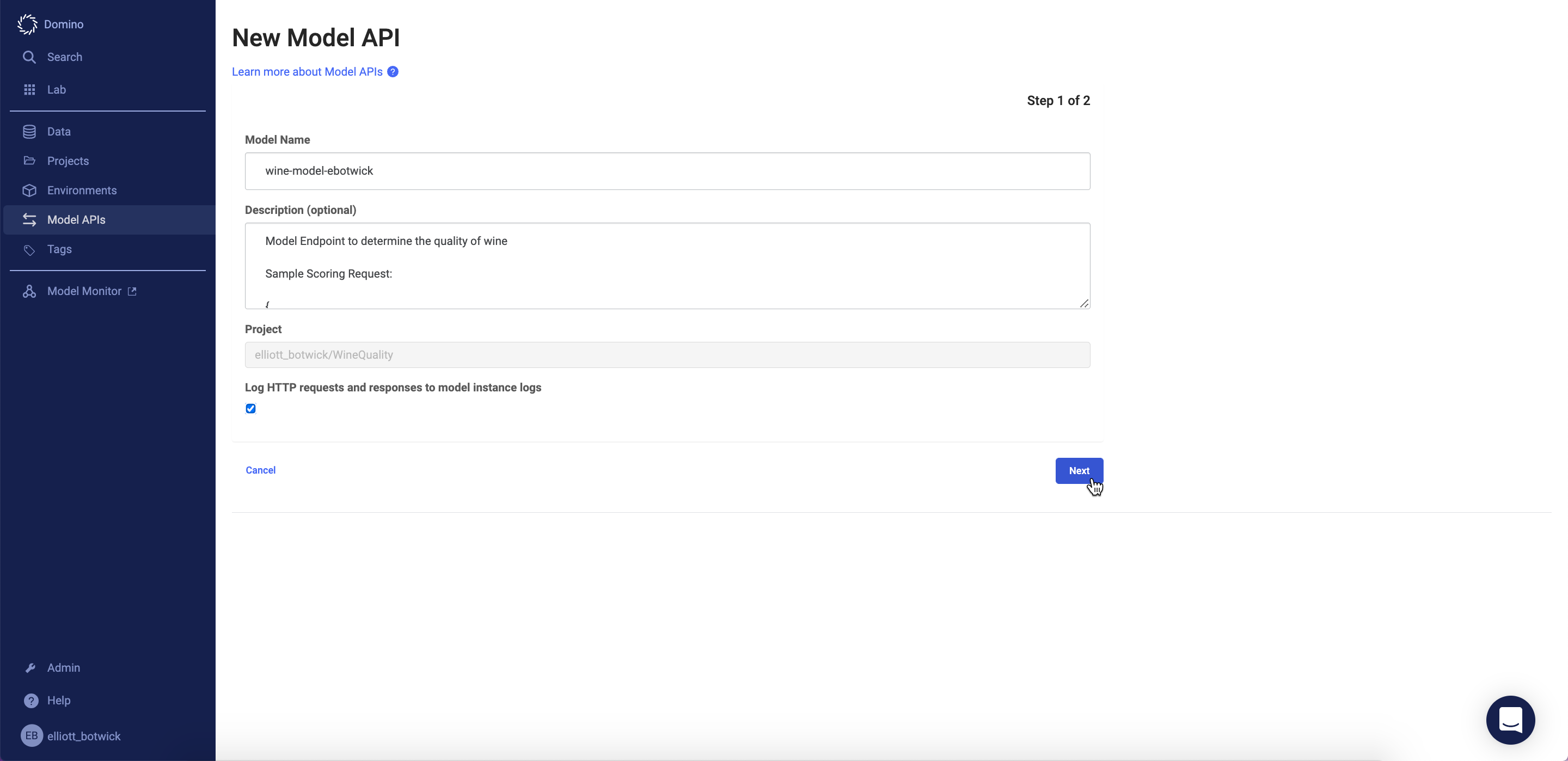Screen dimensions: 1568x761
Task: Click the Model Monitor external-link icon
Action: (x=132, y=292)
